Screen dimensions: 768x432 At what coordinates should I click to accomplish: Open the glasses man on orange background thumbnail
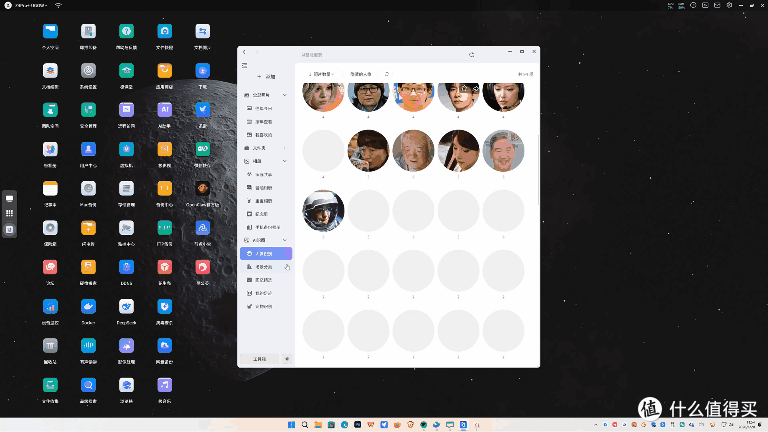413,97
